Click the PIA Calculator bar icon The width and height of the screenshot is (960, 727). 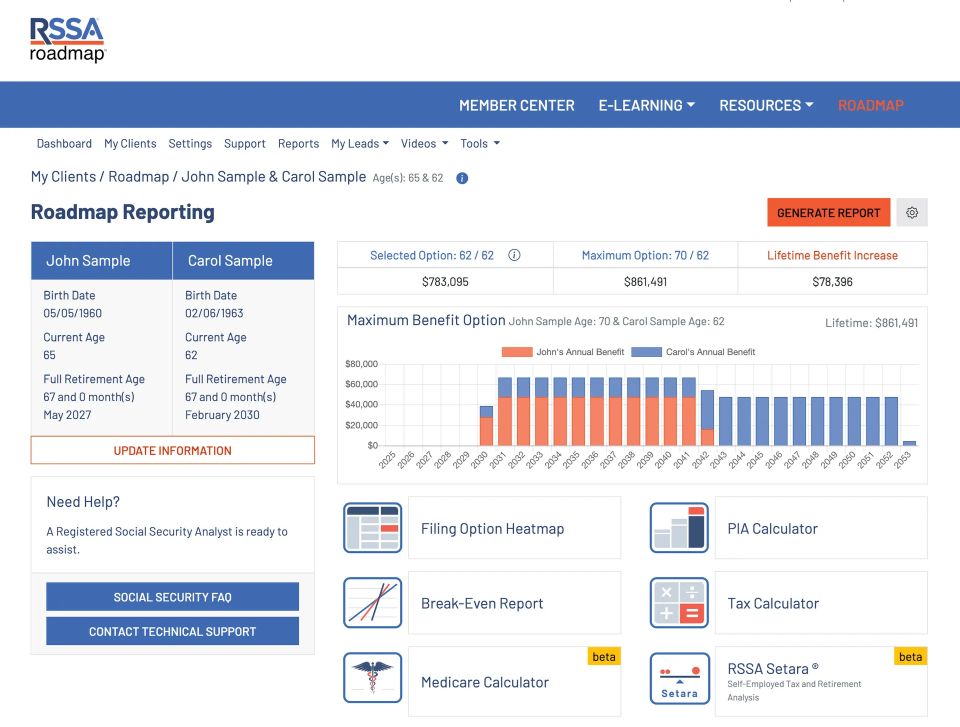pos(679,528)
